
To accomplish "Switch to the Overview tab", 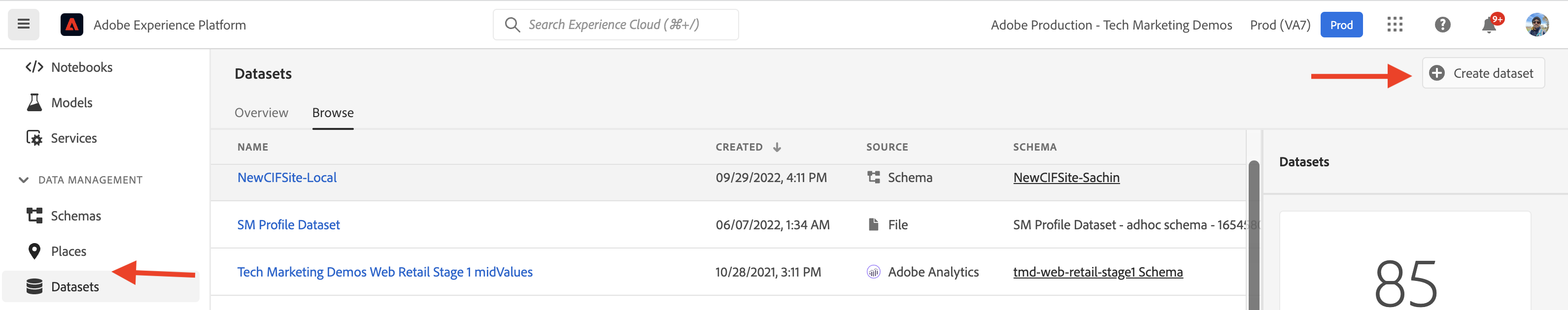I will (x=261, y=113).
